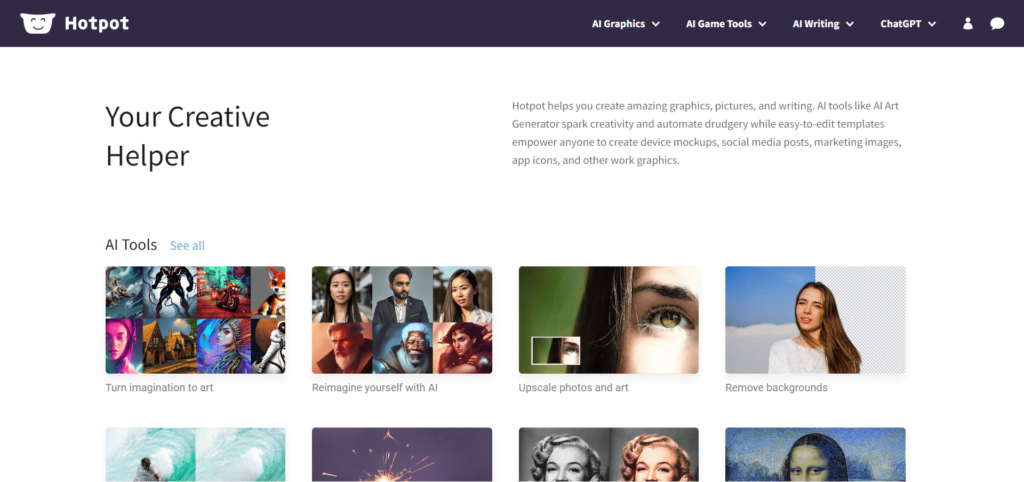Click the Reimagine yourself with AI caption
This screenshot has width=1024, height=482.
click(375, 387)
